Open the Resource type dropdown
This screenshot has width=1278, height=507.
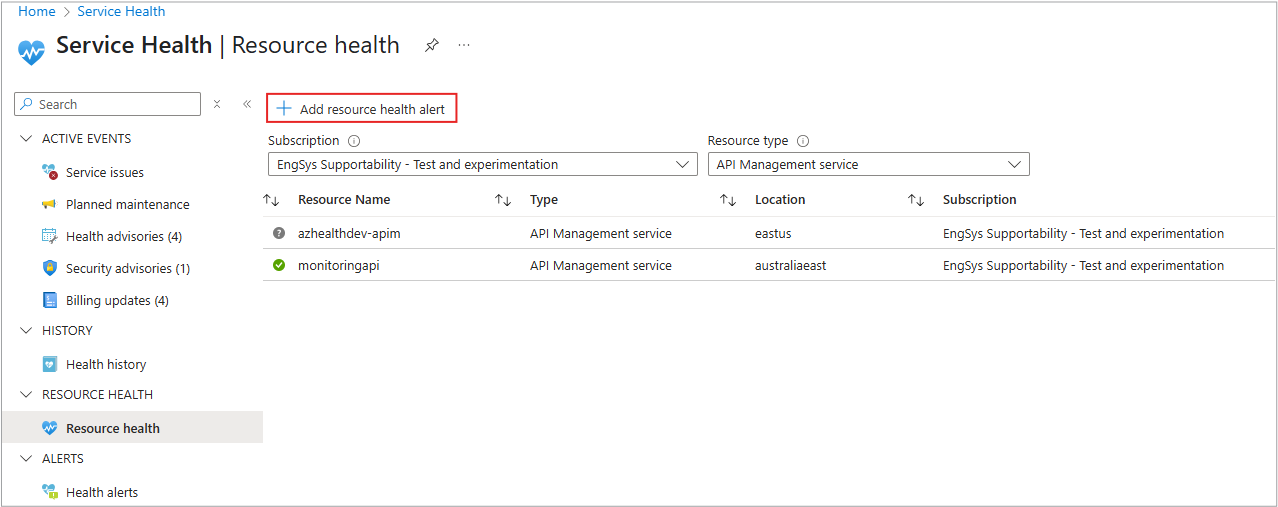tap(868, 164)
